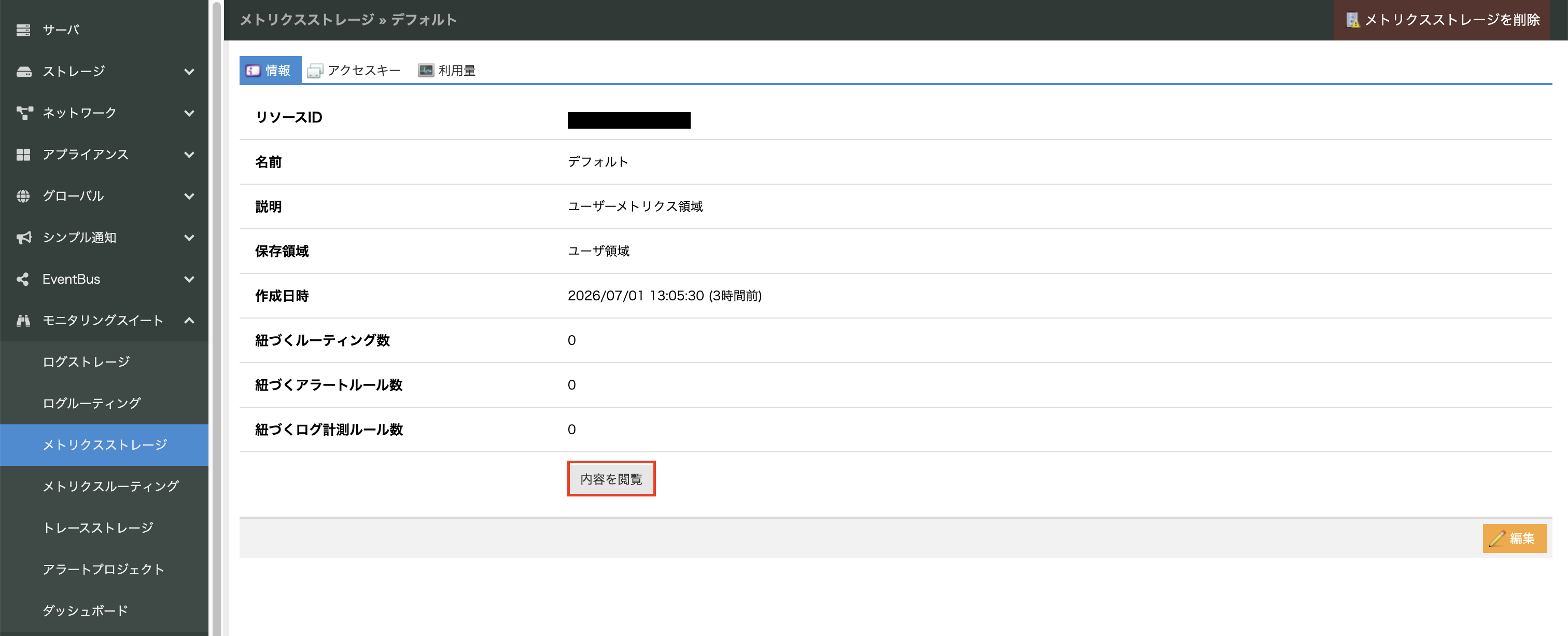The height and width of the screenshot is (636, 1568).
Task: Click the アプライアンス grid icon
Action: point(23,154)
